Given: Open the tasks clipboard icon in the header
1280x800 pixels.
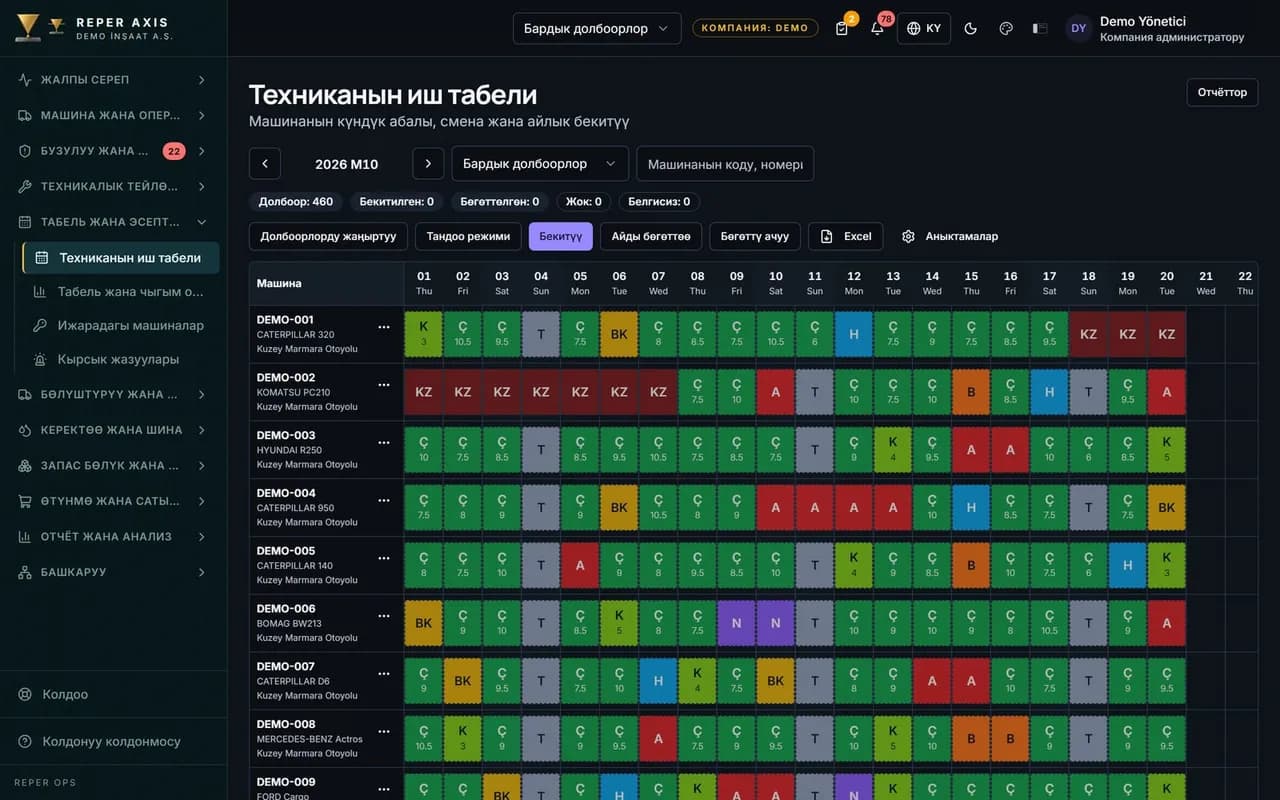Looking at the screenshot, I should point(842,28).
